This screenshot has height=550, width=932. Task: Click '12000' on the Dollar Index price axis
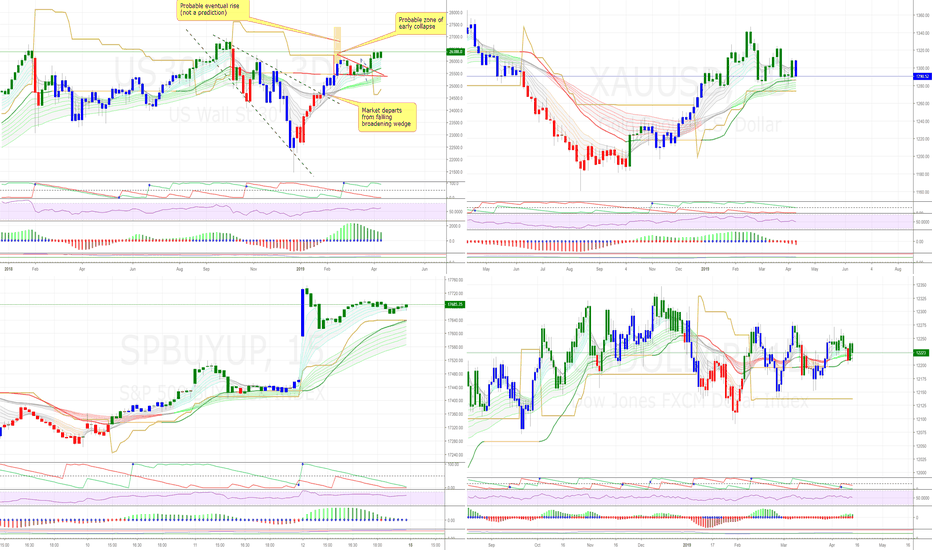[x=921, y=473]
